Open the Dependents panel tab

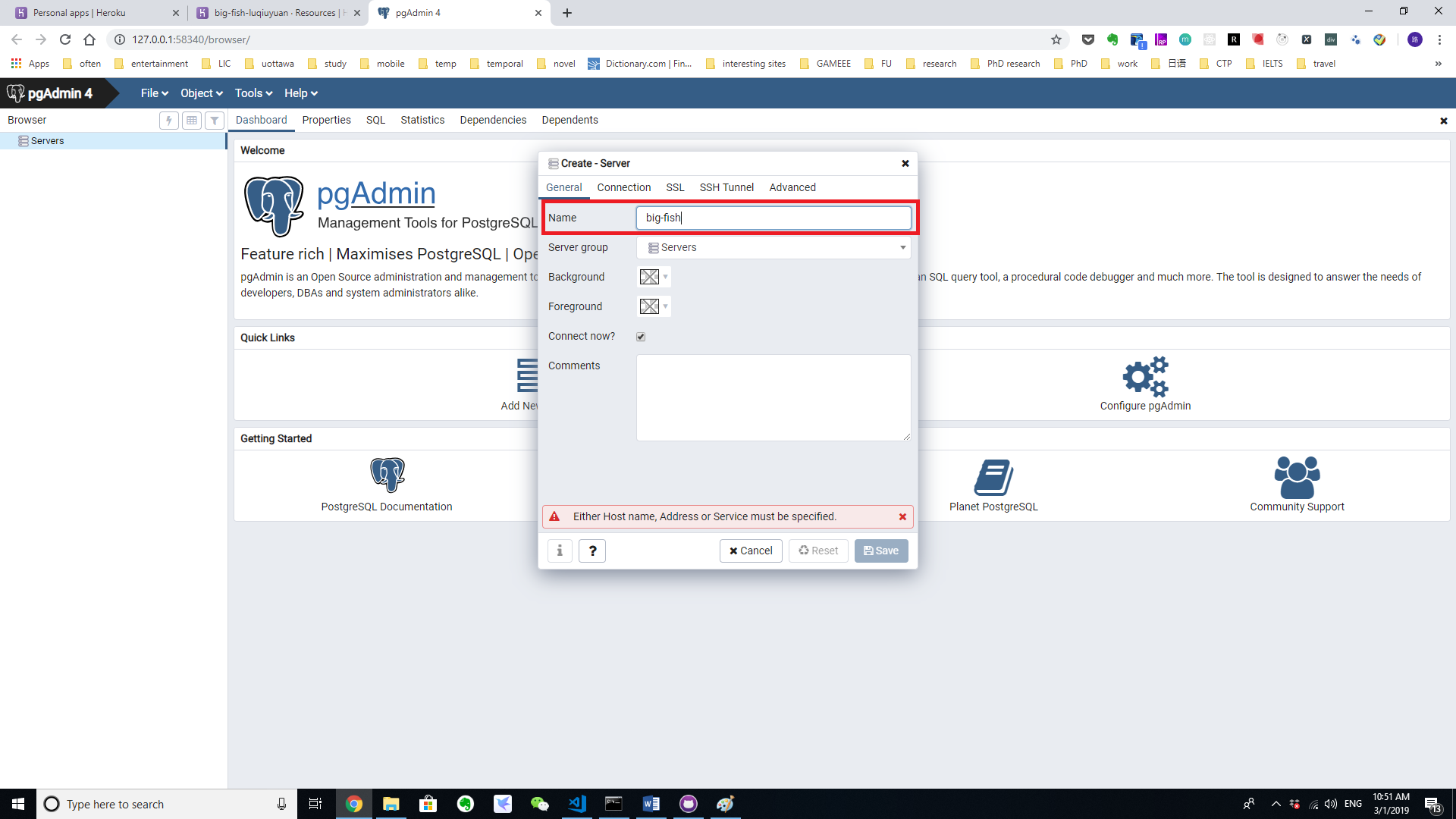570,120
